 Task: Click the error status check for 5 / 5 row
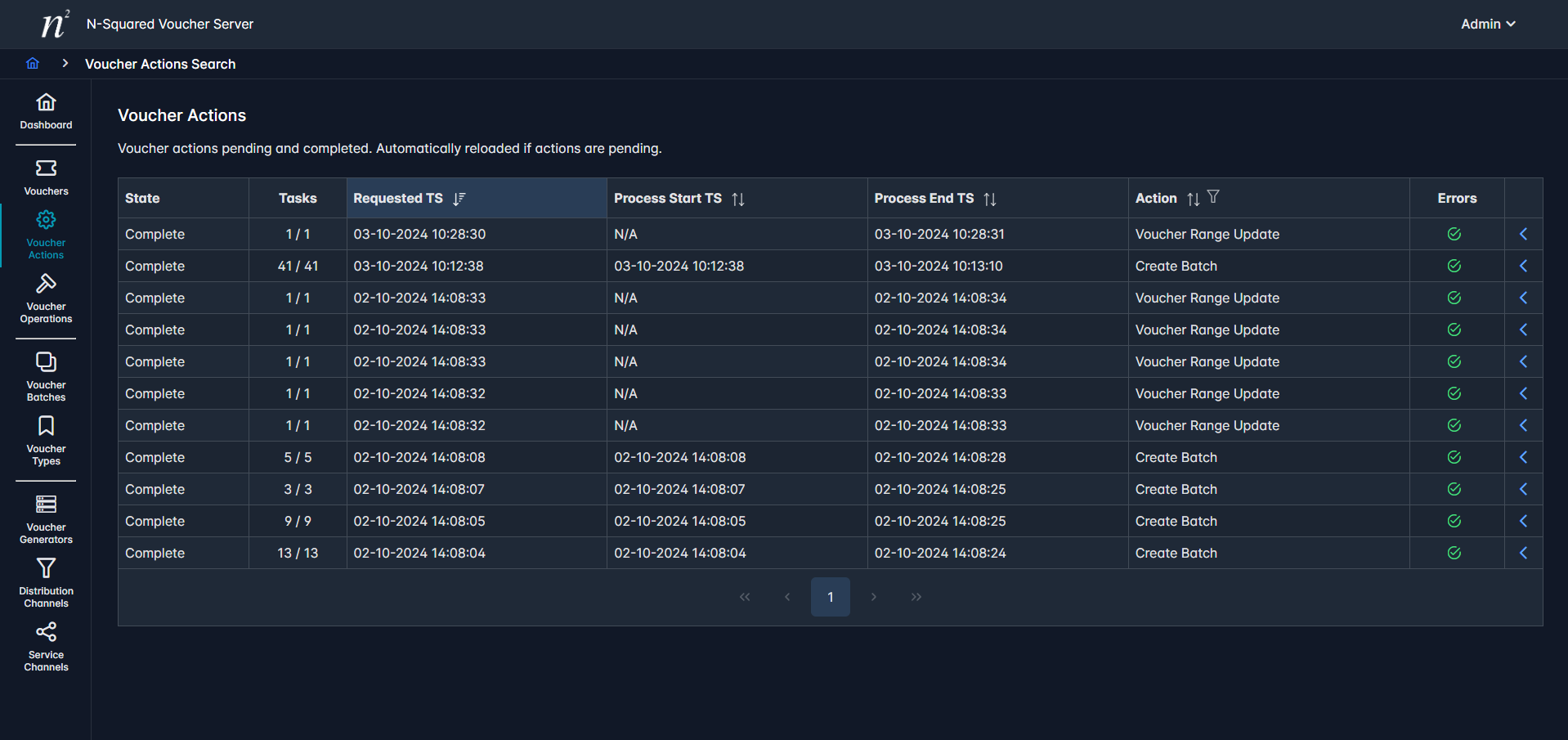click(x=1454, y=457)
